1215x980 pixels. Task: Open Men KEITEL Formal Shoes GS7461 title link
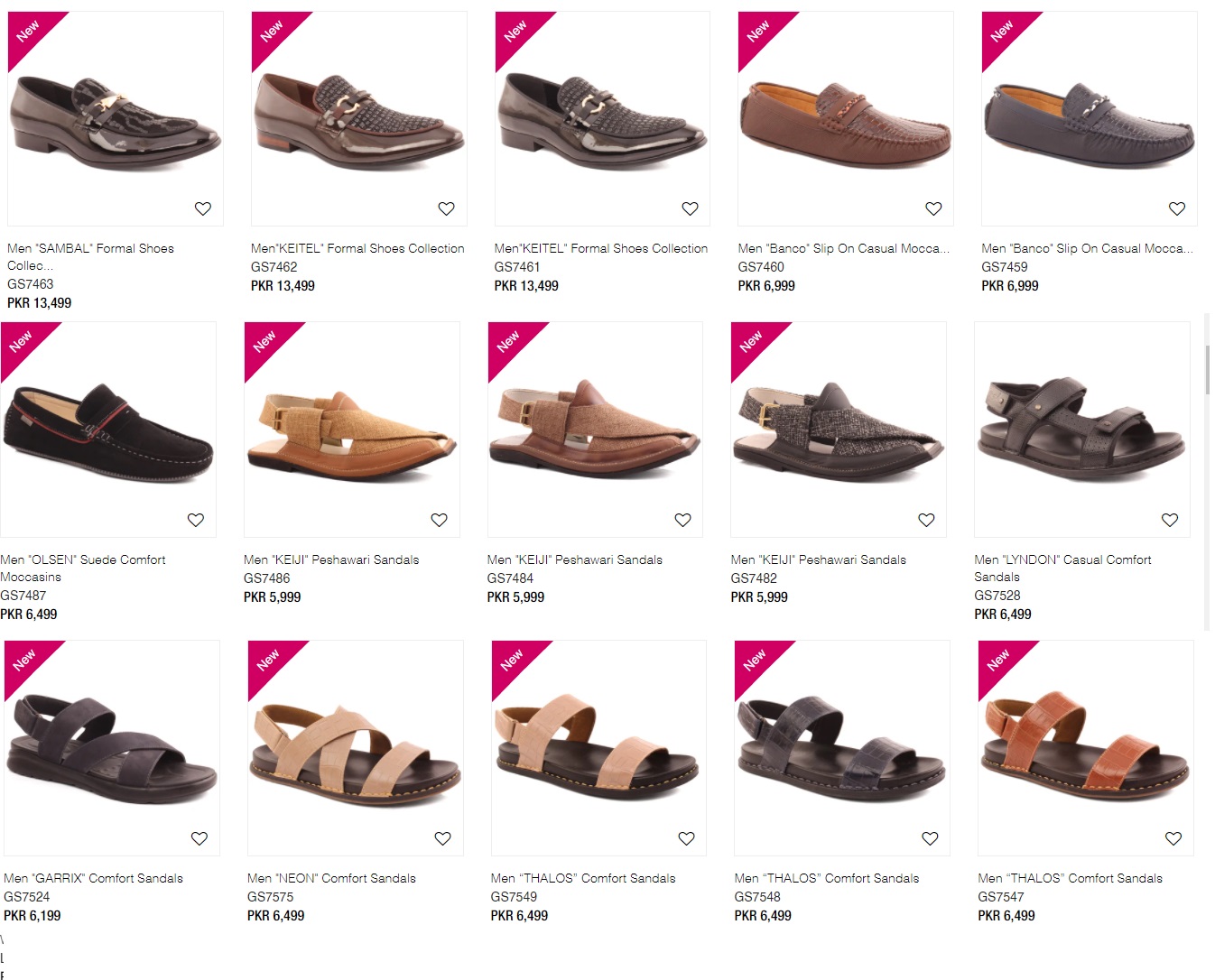(601, 248)
